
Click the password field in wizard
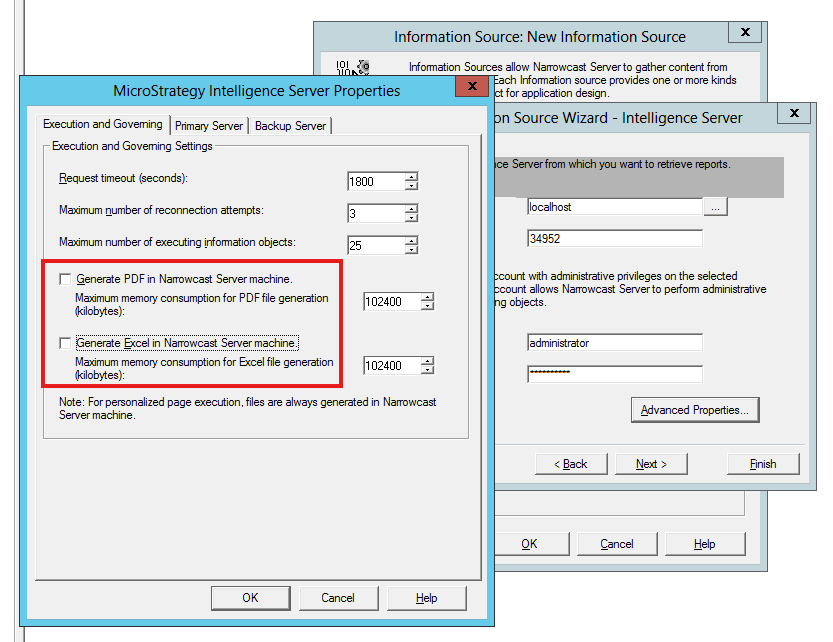(615, 374)
